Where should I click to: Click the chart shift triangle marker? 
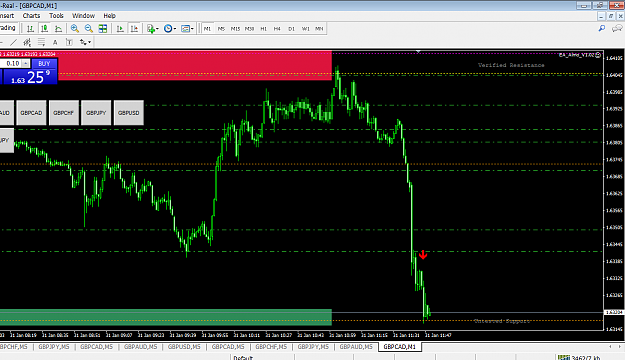coord(418,51)
